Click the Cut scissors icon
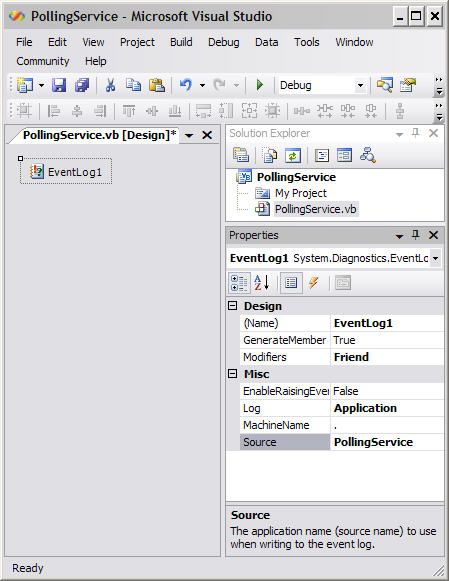 pyautogui.click(x=110, y=85)
